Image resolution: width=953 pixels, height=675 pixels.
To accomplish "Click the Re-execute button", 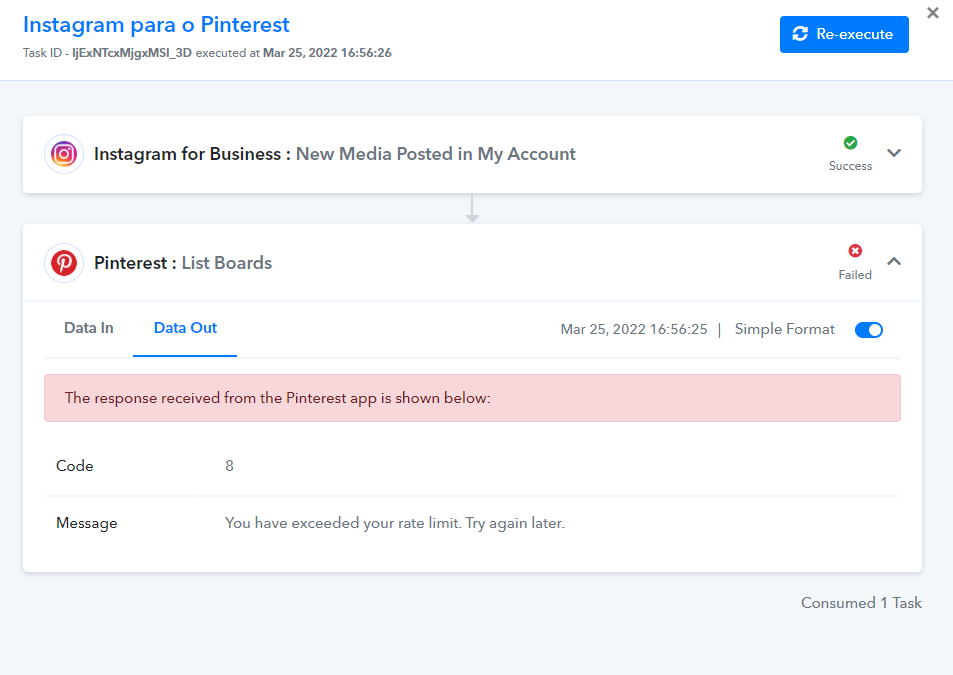I will tap(844, 35).
